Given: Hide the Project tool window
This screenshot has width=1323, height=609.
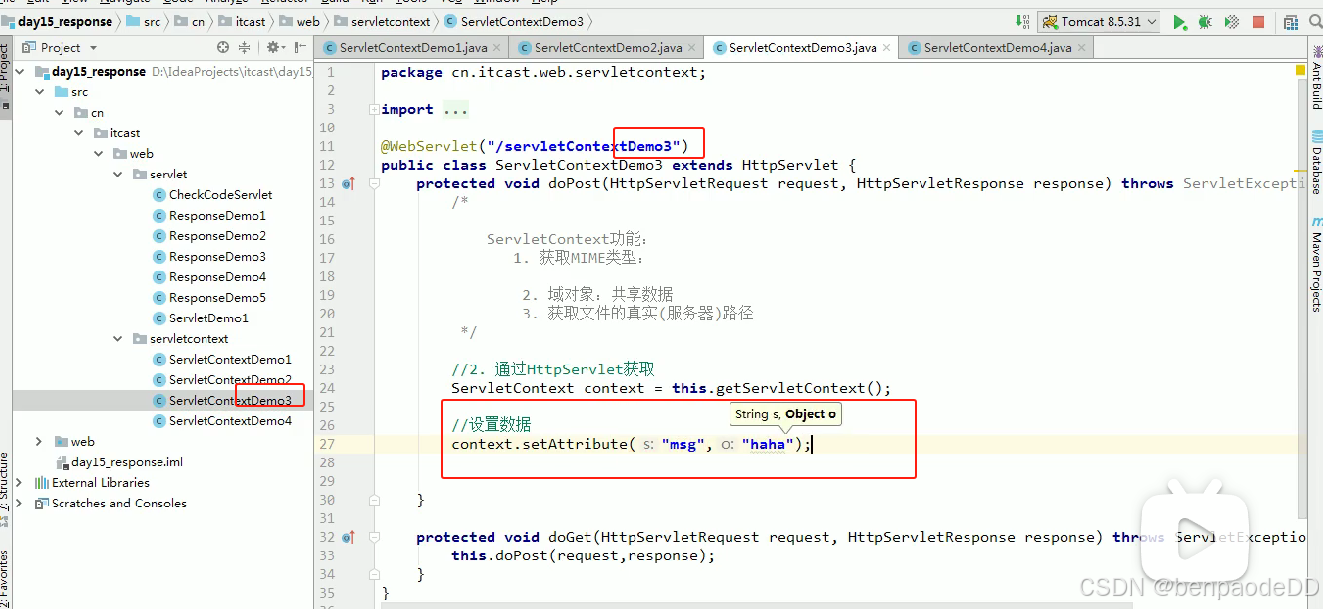Looking at the screenshot, I should [x=300, y=47].
